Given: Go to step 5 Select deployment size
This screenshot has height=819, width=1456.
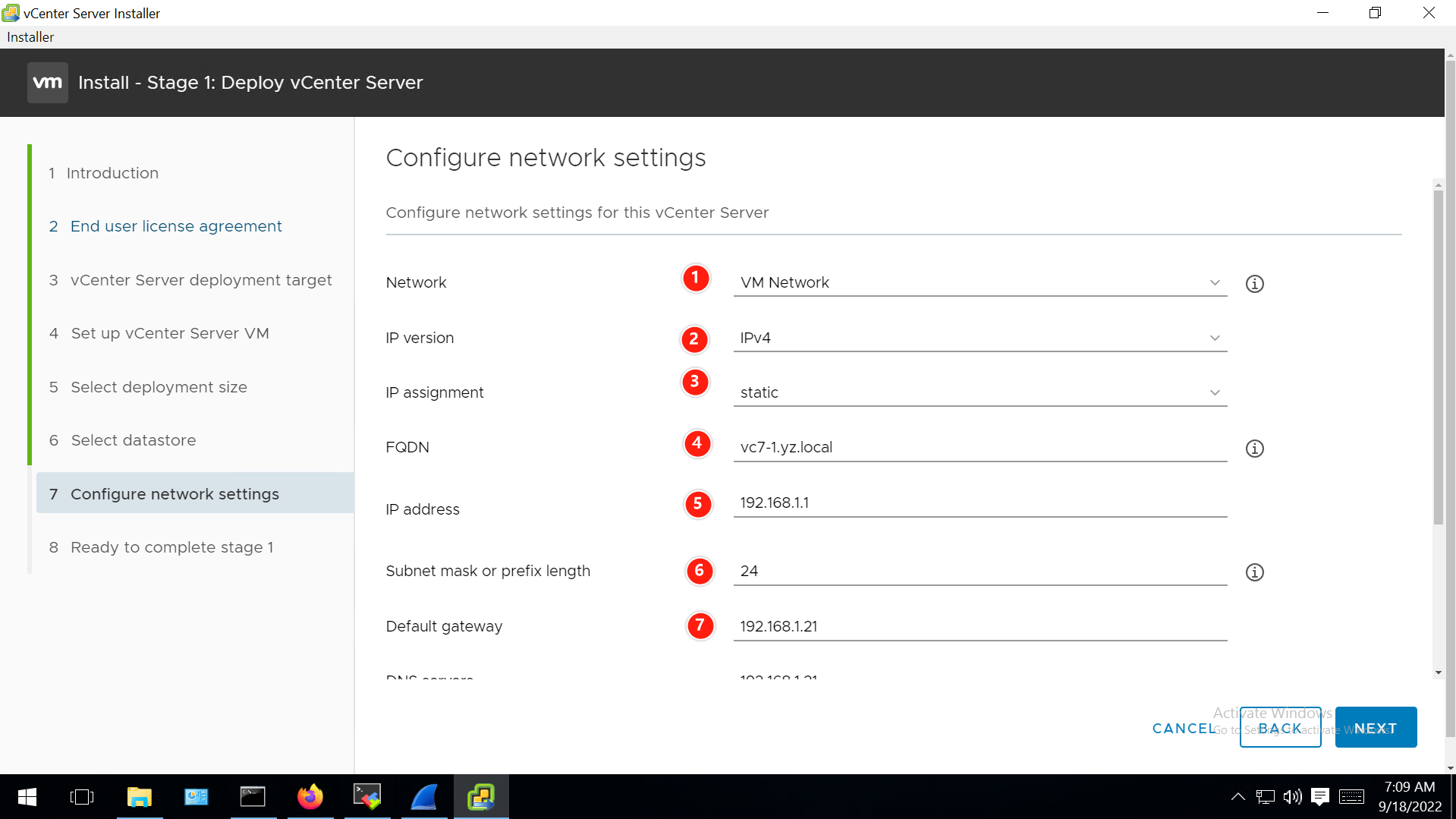Looking at the screenshot, I should [149, 387].
